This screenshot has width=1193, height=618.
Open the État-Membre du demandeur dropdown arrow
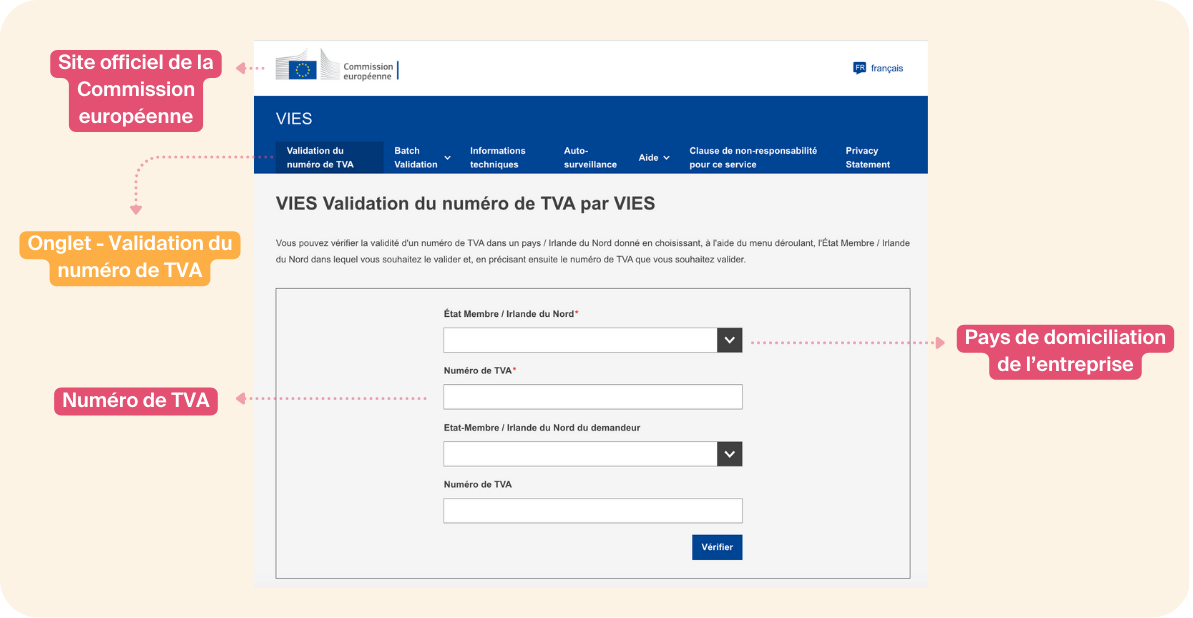(730, 454)
